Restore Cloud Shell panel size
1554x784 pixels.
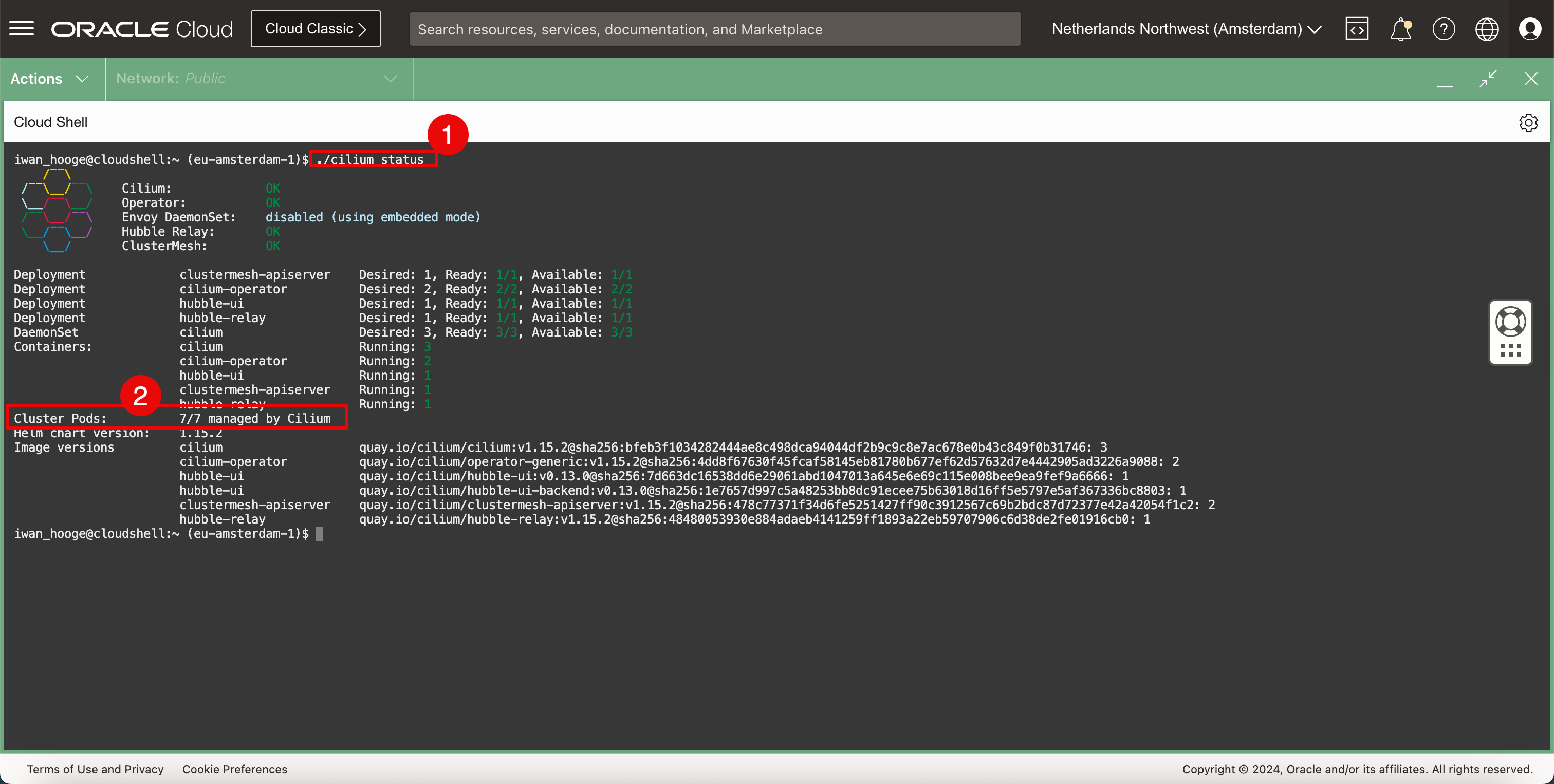click(x=1488, y=79)
